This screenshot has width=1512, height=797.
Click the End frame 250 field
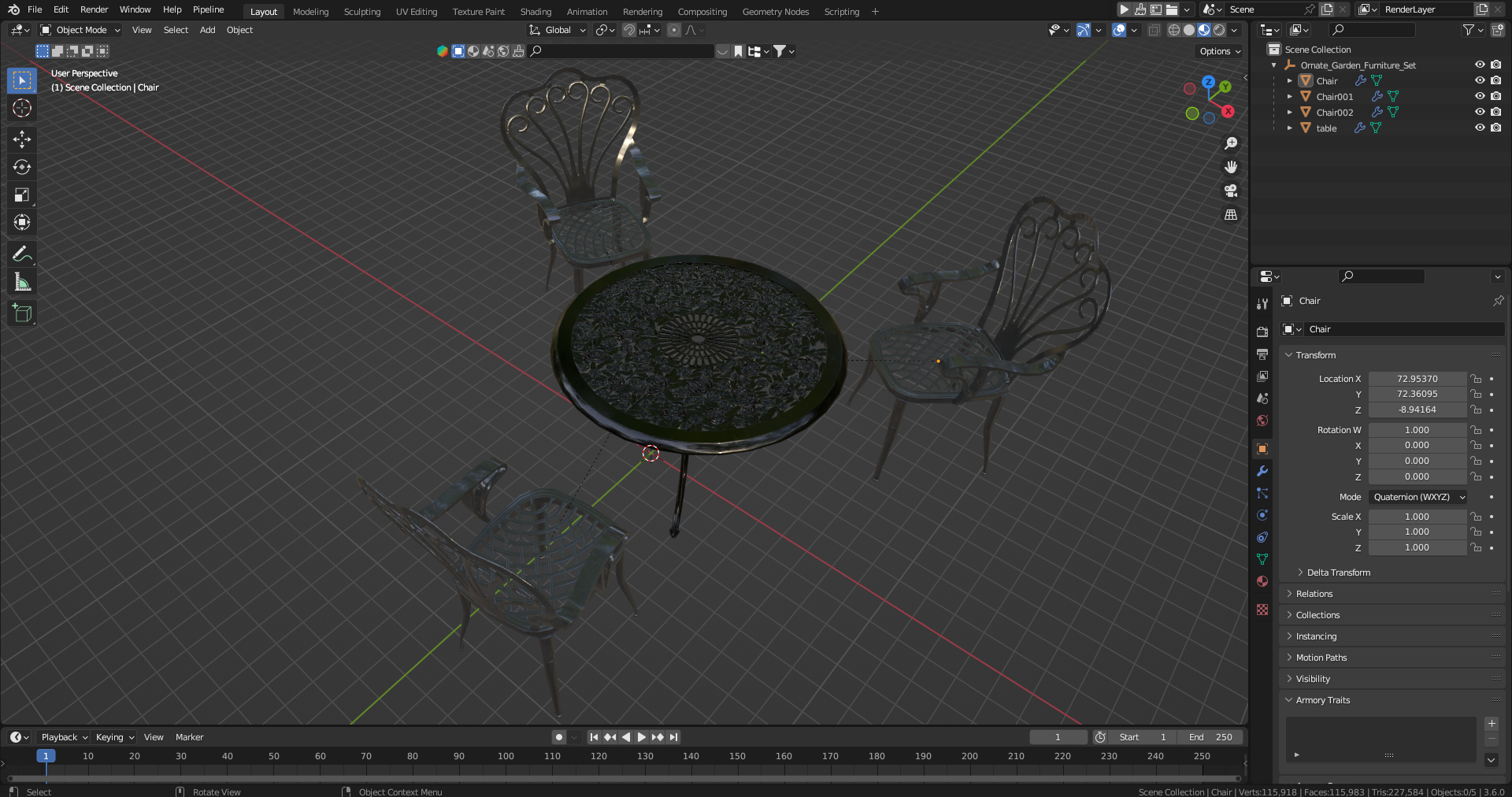1211,737
